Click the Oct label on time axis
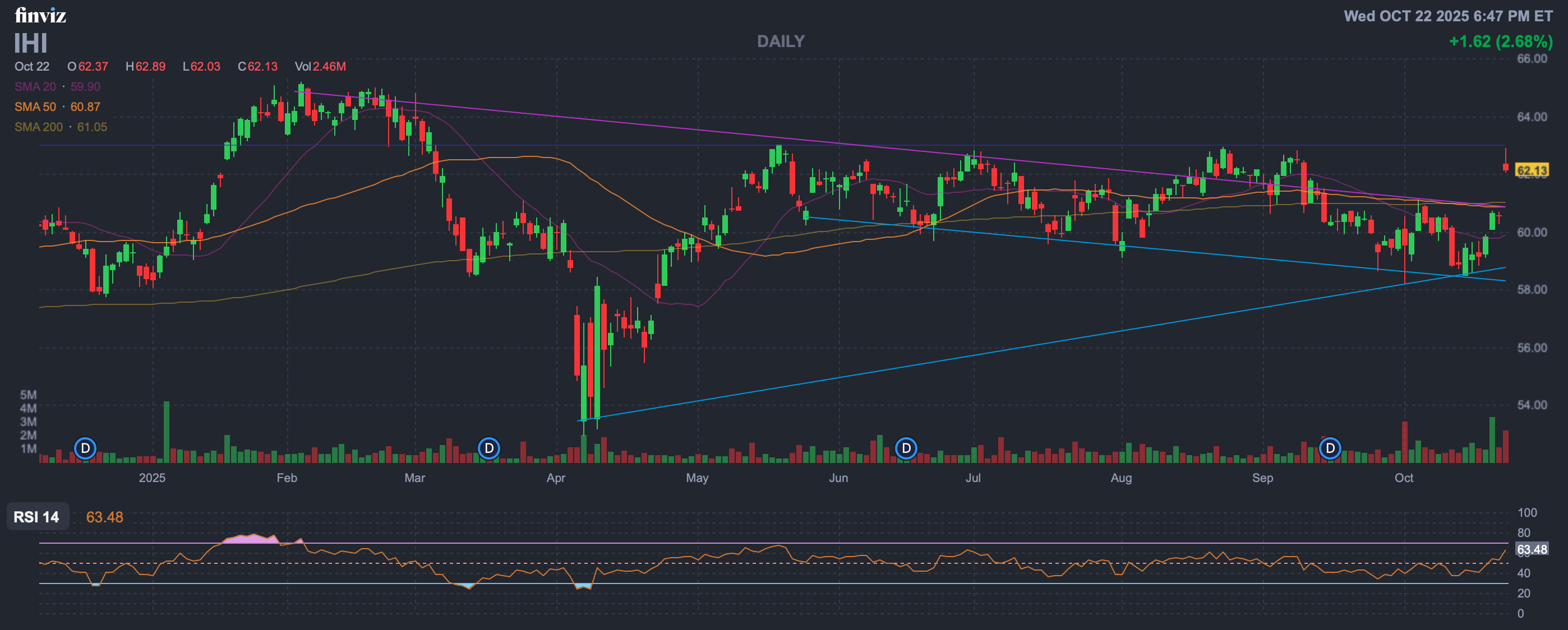 click(x=1404, y=478)
